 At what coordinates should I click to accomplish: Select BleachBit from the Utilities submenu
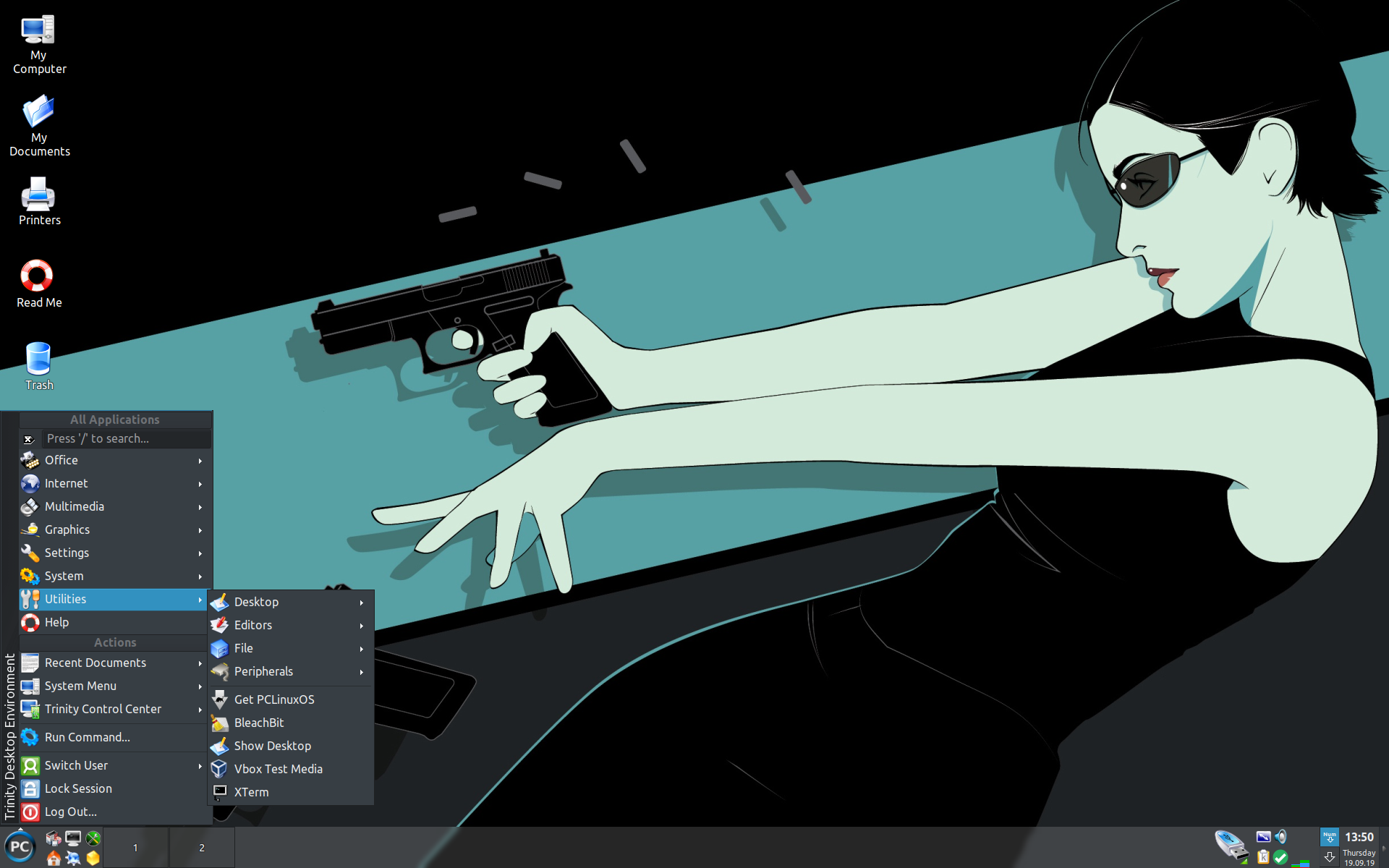[x=258, y=723]
